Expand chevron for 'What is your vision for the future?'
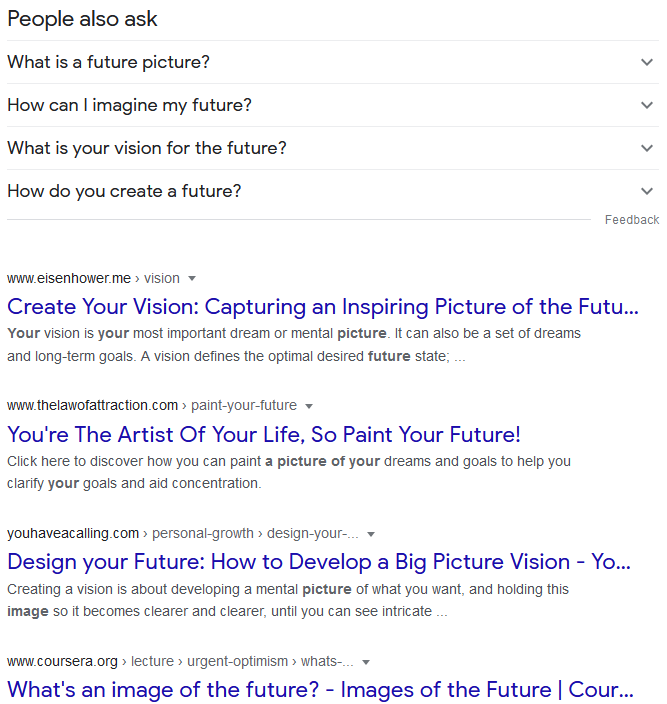This screenshot has height=704, width=667. (x=647, y=148)
